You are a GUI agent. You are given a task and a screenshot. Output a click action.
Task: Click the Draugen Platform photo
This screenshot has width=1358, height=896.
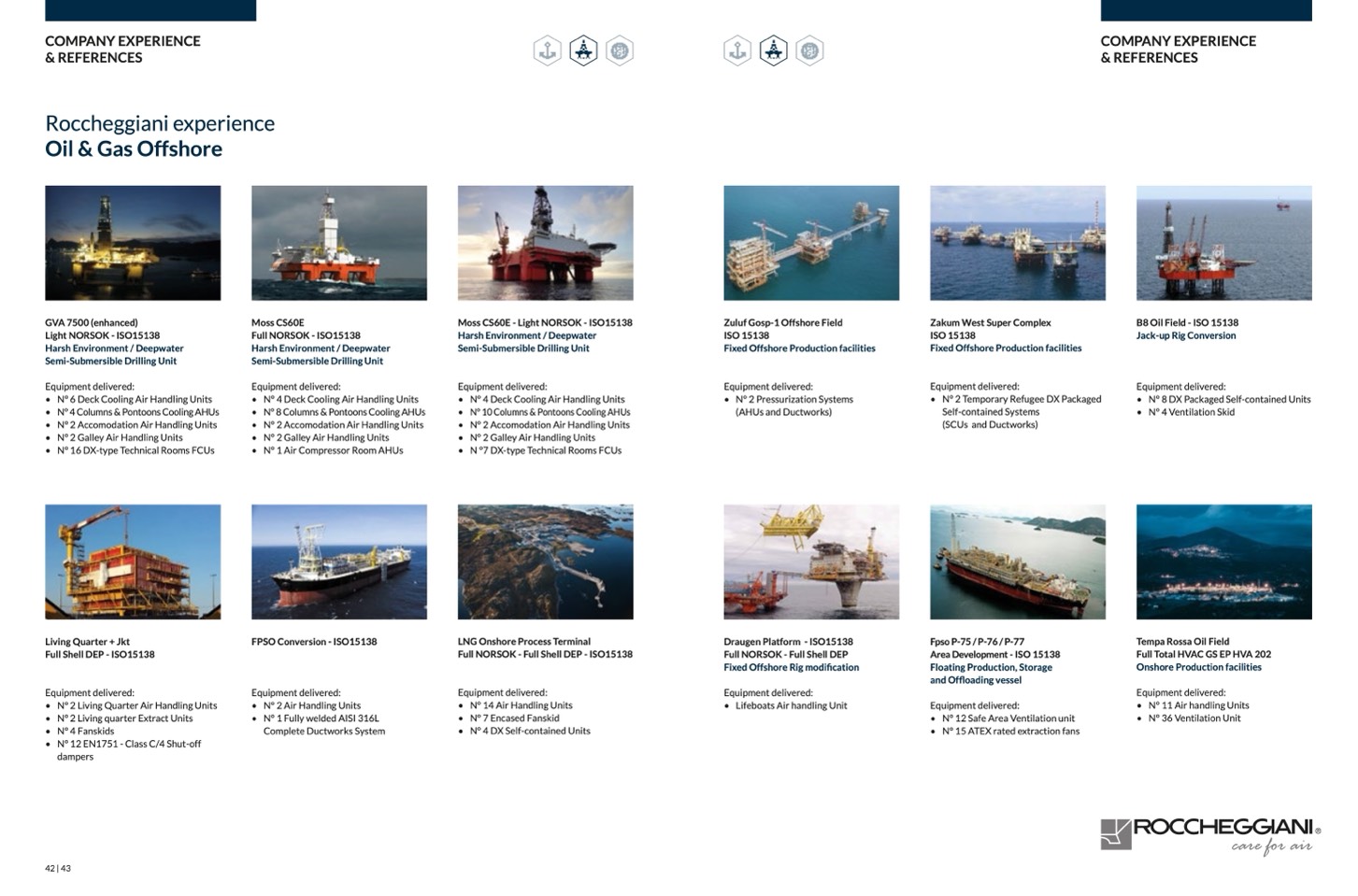pyautogui.click(x=811, y=562)
